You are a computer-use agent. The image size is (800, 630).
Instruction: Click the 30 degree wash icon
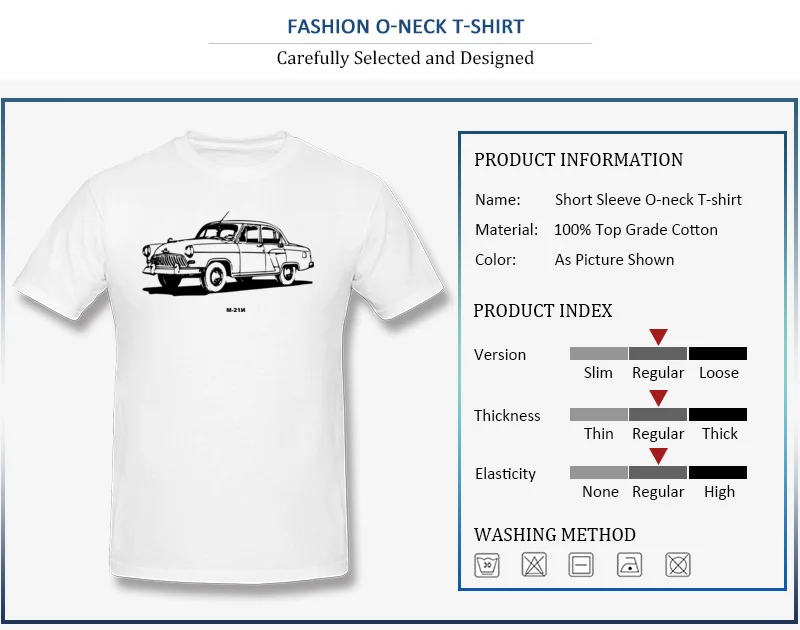tap(487, 565)
